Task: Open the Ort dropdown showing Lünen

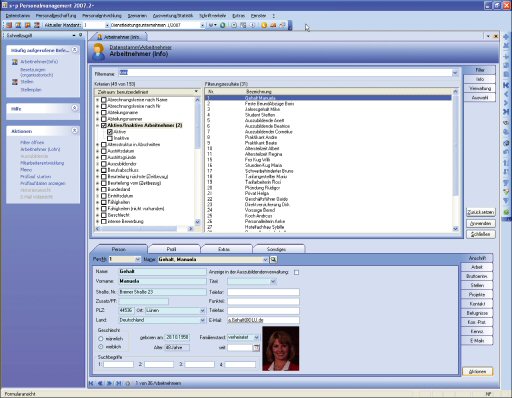Action: [202, 311]
